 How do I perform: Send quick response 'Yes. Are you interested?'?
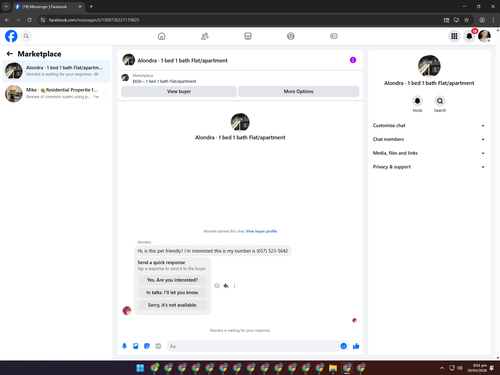coord(172,280)
